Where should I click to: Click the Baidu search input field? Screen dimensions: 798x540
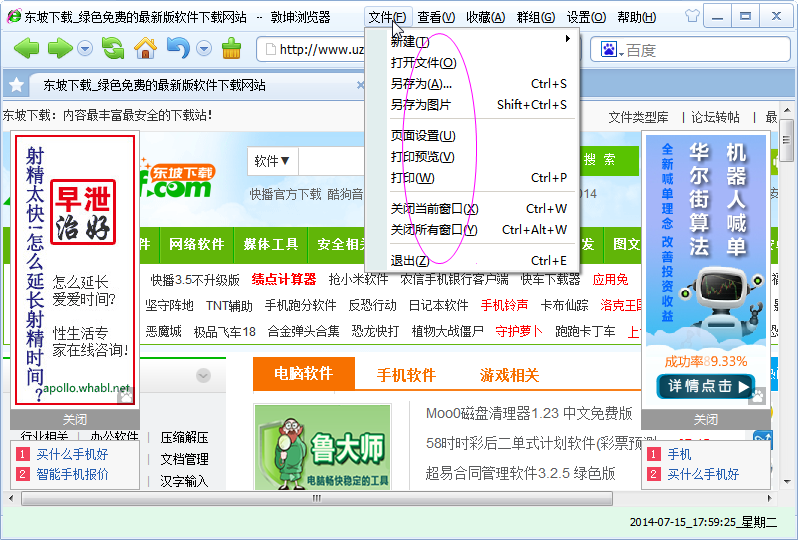(x=707, y=50)
